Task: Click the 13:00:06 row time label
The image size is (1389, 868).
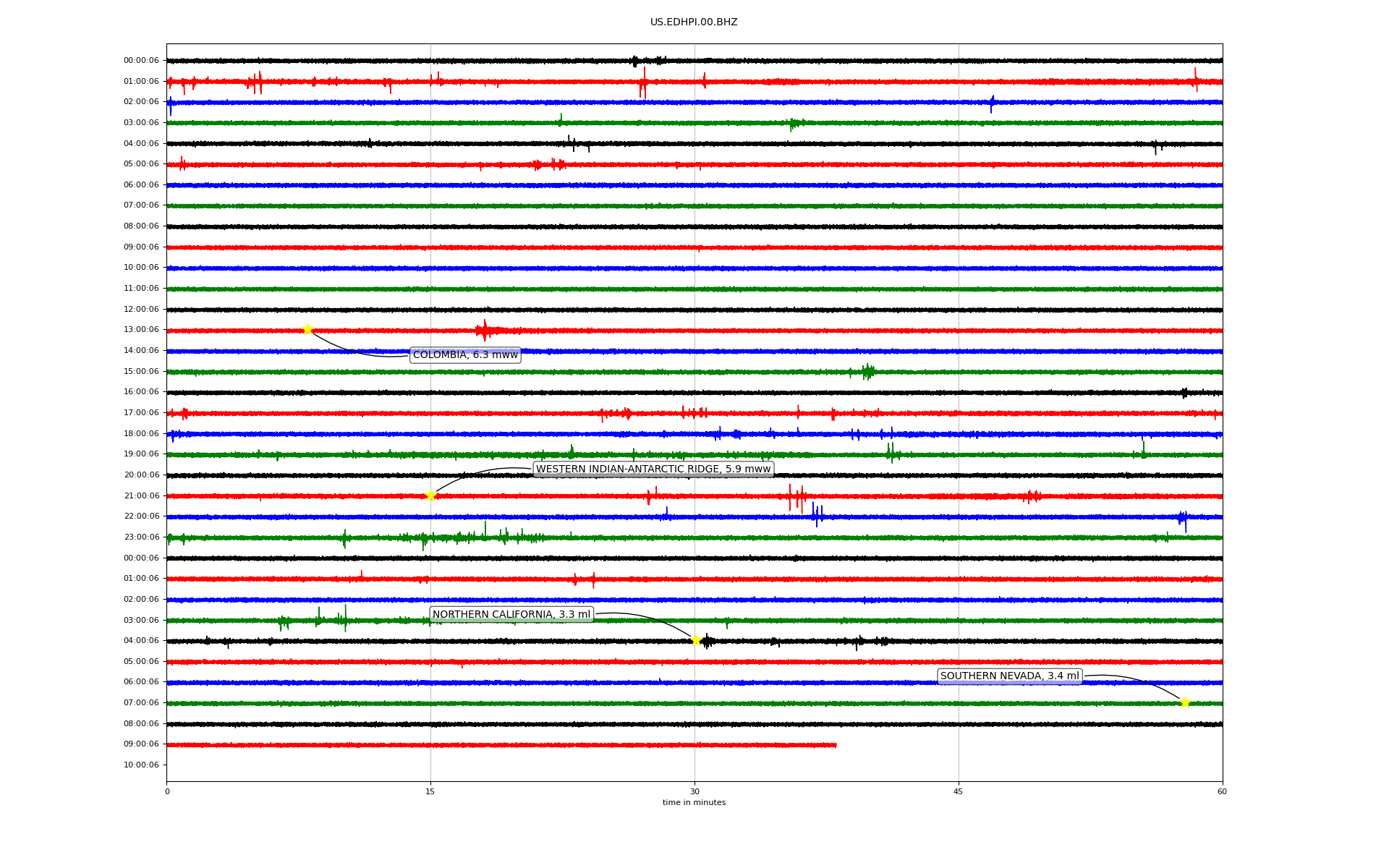Action: coord(141,330)
